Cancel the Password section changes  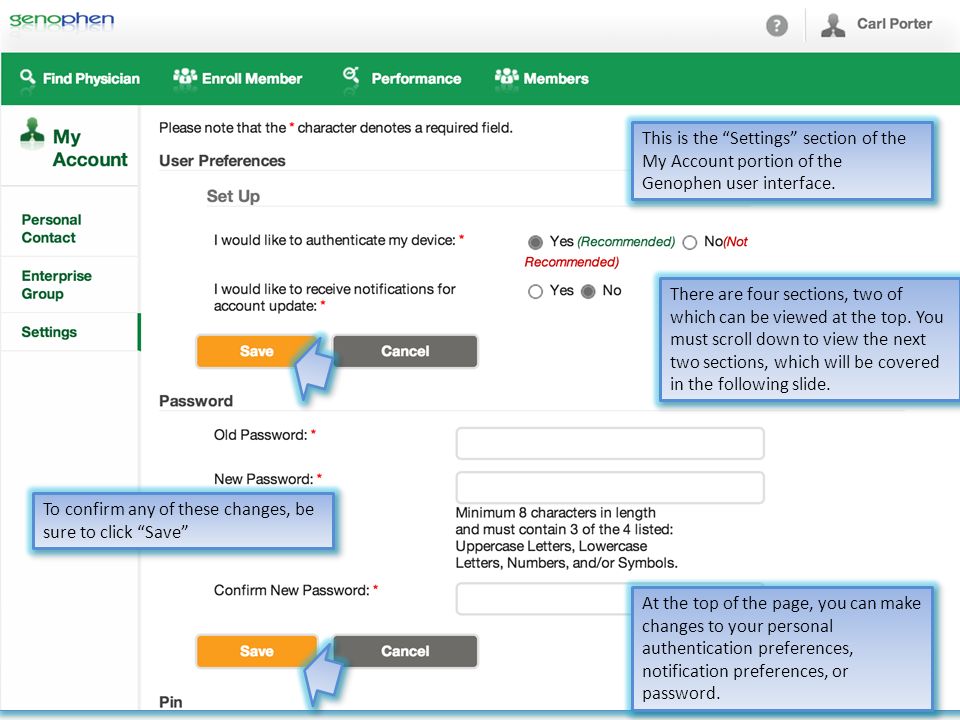click(x=405, y=651)
